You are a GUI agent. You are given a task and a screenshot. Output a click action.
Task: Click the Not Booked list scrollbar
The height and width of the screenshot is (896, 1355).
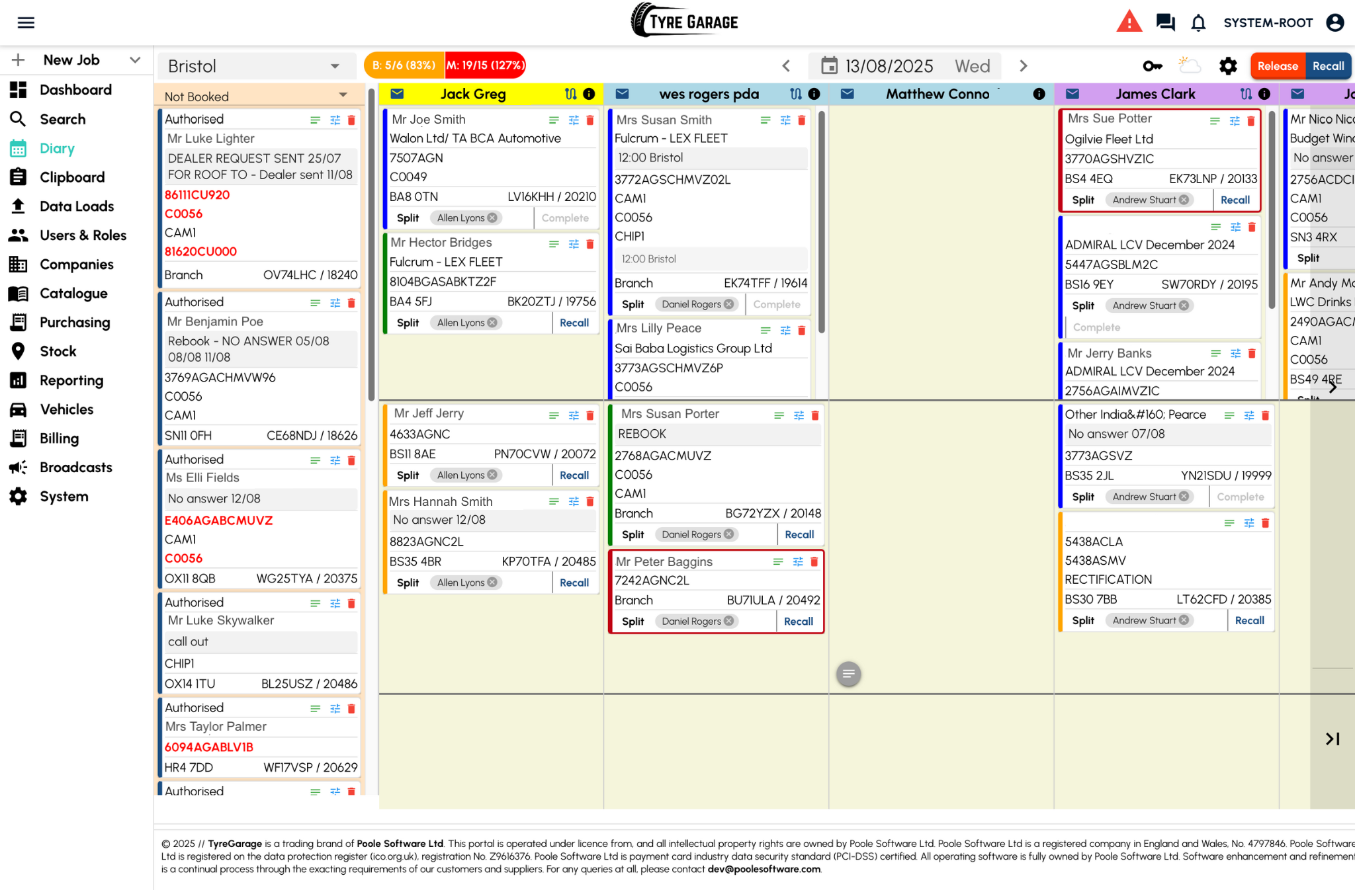pos(372,245)
